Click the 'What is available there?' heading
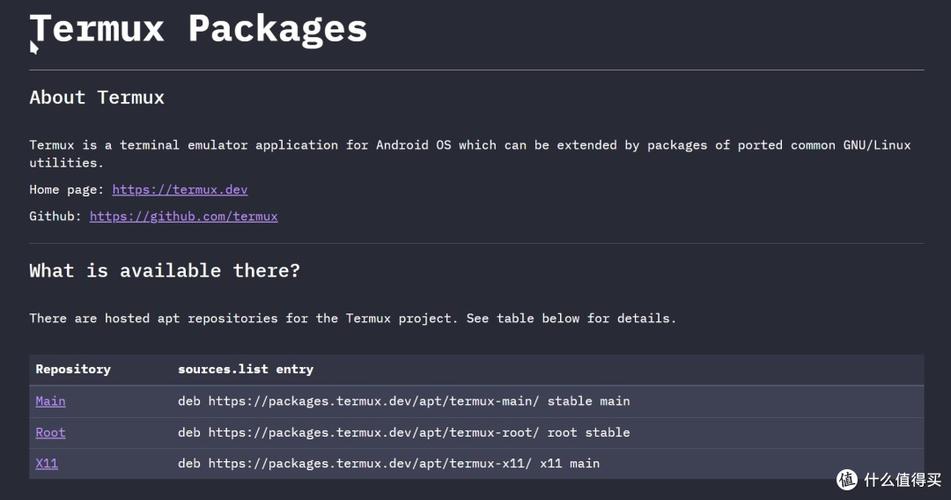 point(164,270)
